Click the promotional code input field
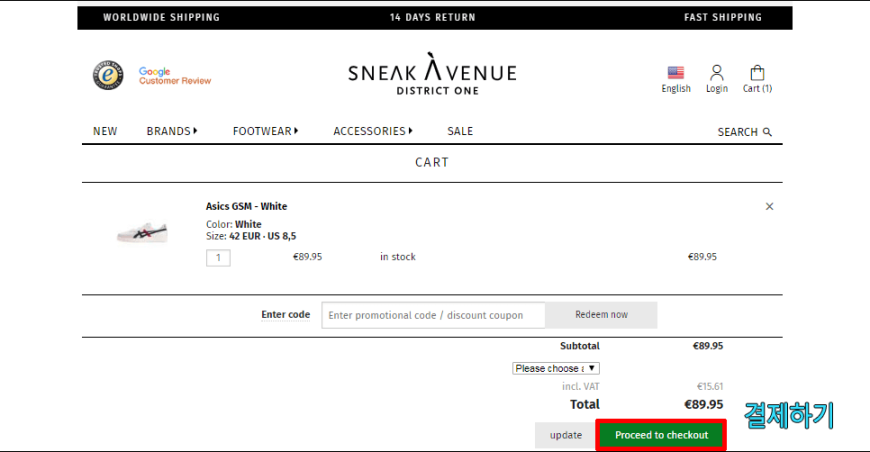Image resolution: width=870 pixels, height=452 pixels. [x=433, y=315]
